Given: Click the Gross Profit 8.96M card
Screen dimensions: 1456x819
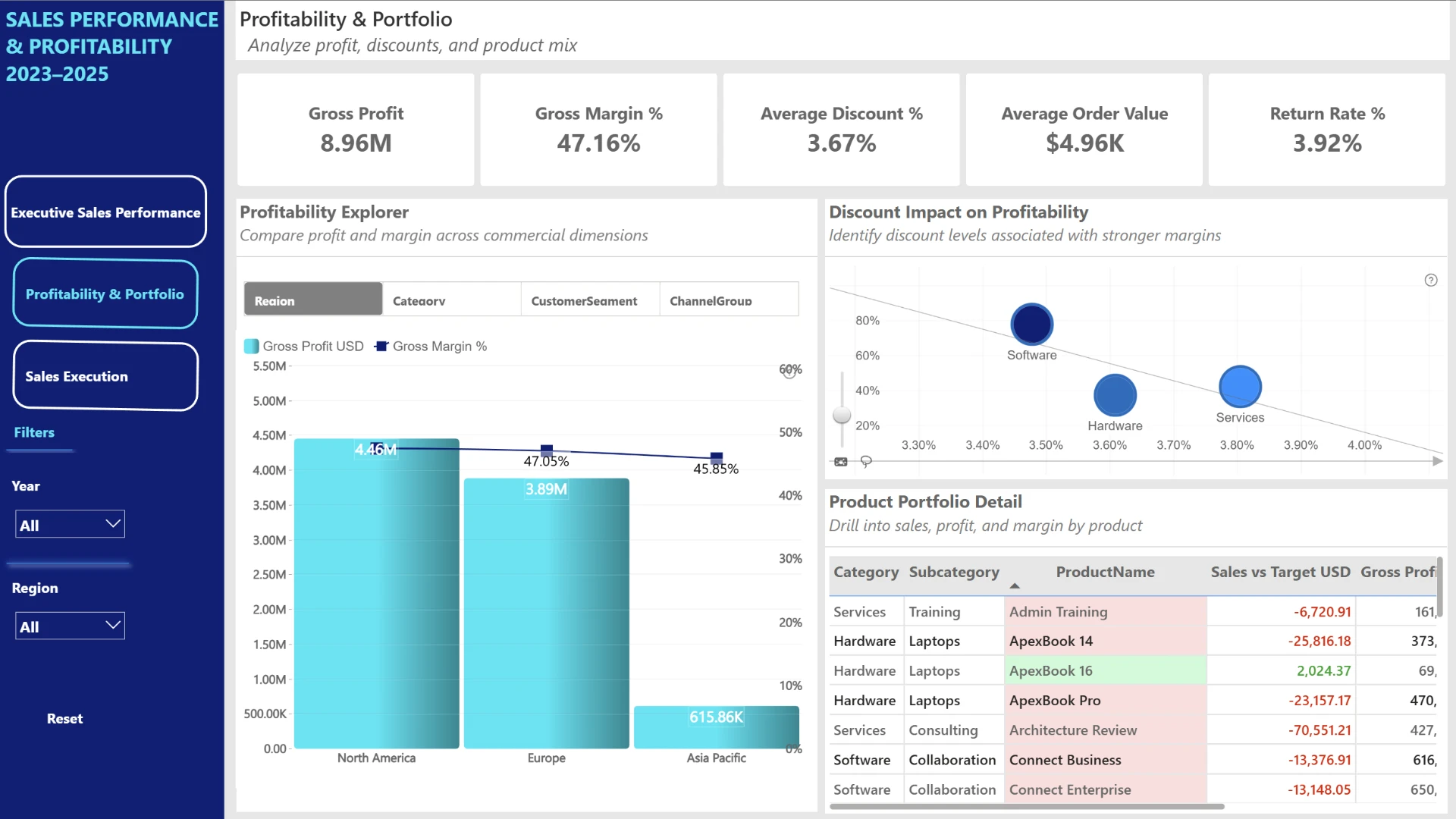Looking at the screenshot, I should click(x=356, y=130).
